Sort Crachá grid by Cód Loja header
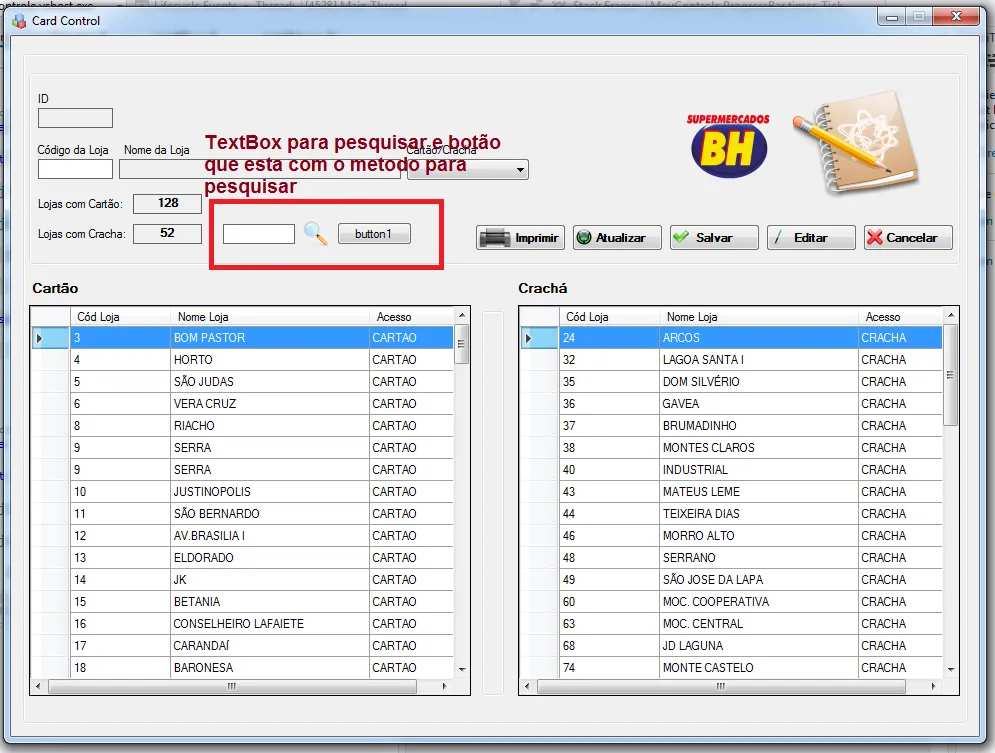The height and width of the screenshot is (753, 995). (609, 317)
